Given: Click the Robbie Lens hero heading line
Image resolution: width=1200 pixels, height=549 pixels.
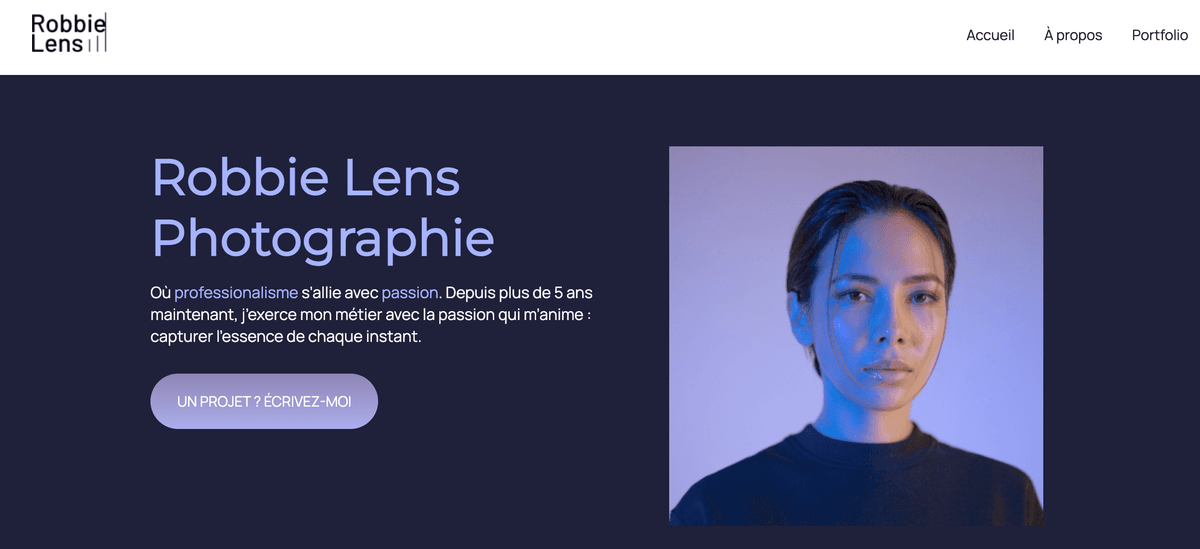Looking at the screenshot, I should pyautogui.click(x=306, y=178).
